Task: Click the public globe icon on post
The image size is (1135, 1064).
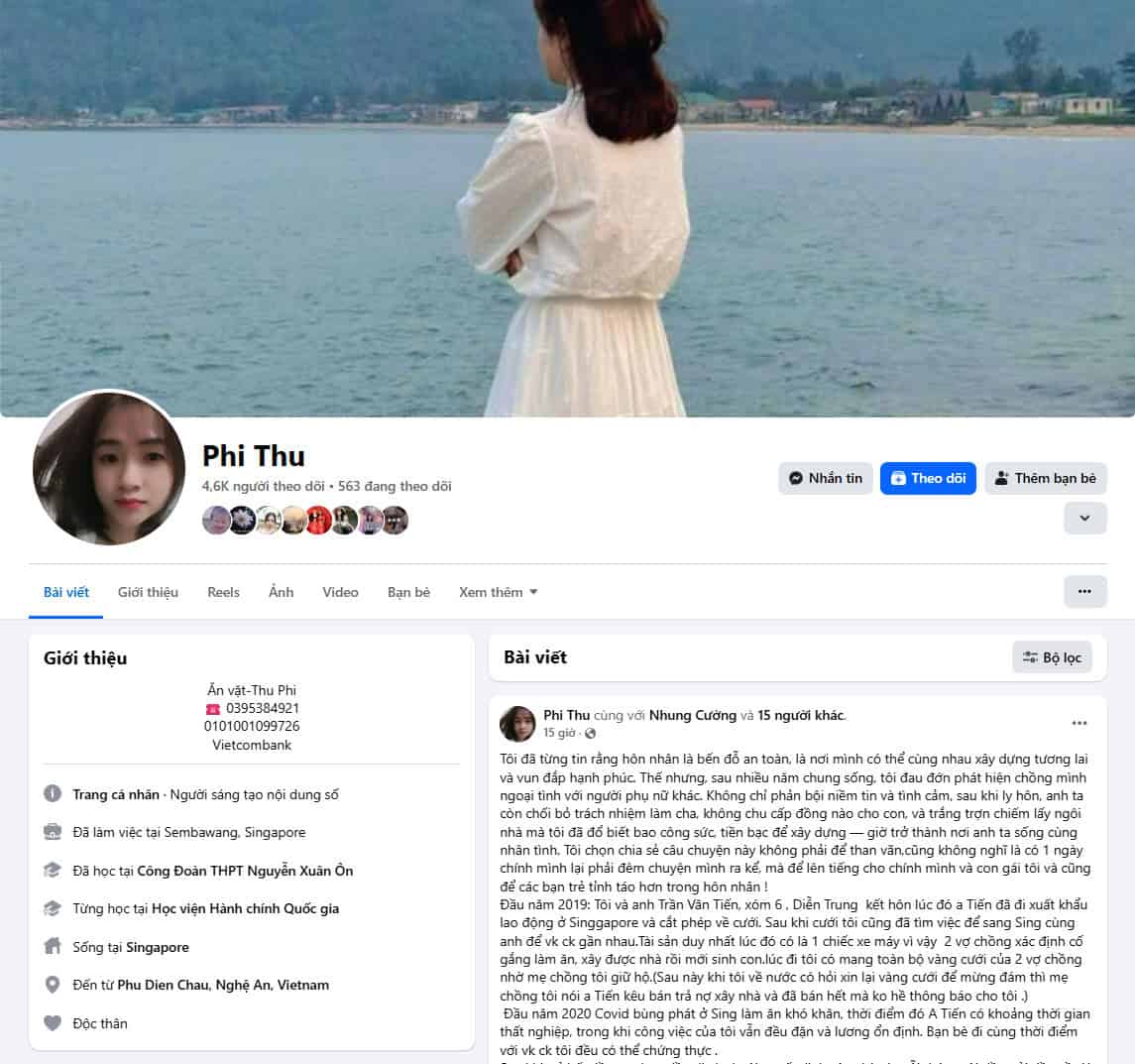Action: (x=590, y=733)
